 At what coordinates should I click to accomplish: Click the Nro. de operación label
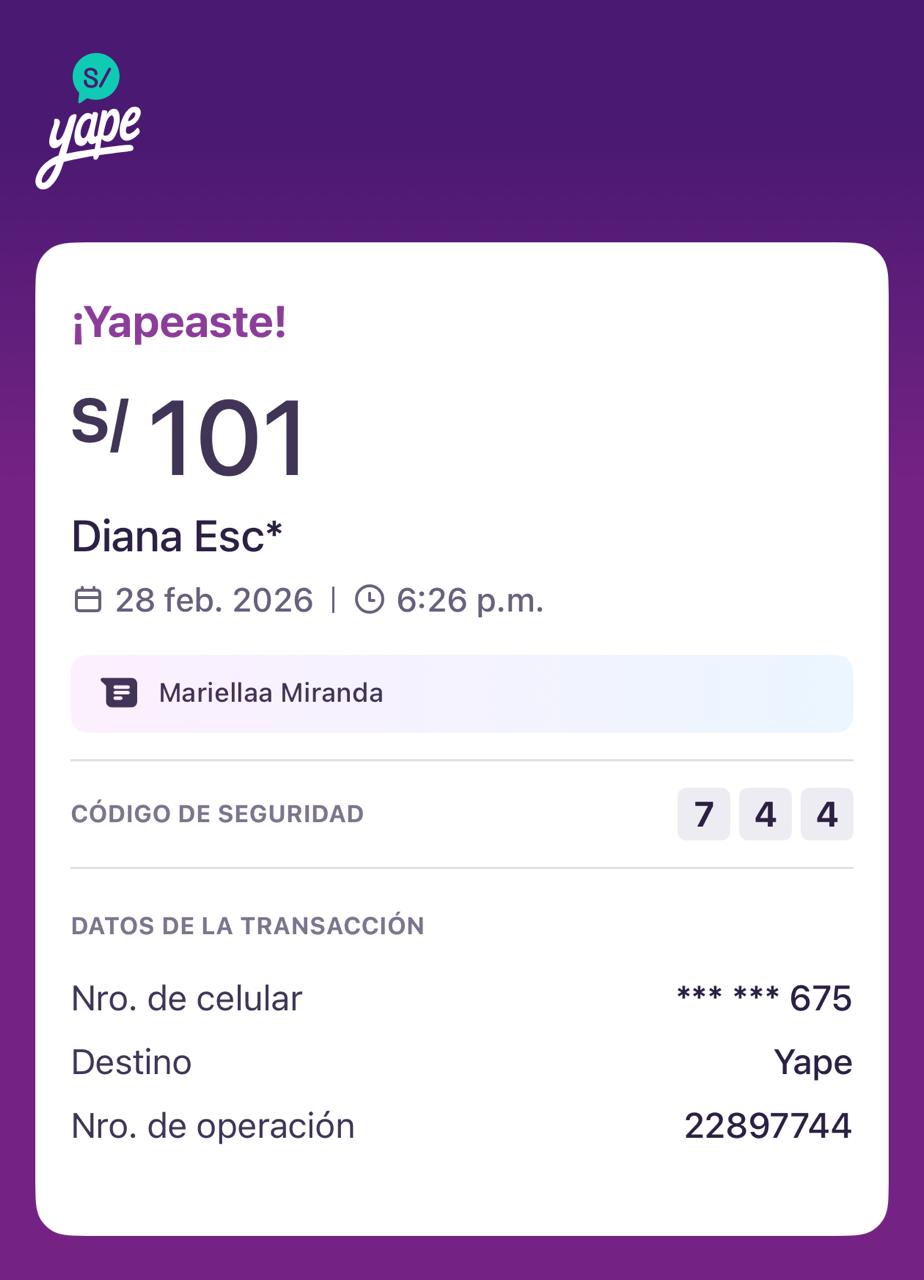pyautogui.click(x=213, y=1126)
